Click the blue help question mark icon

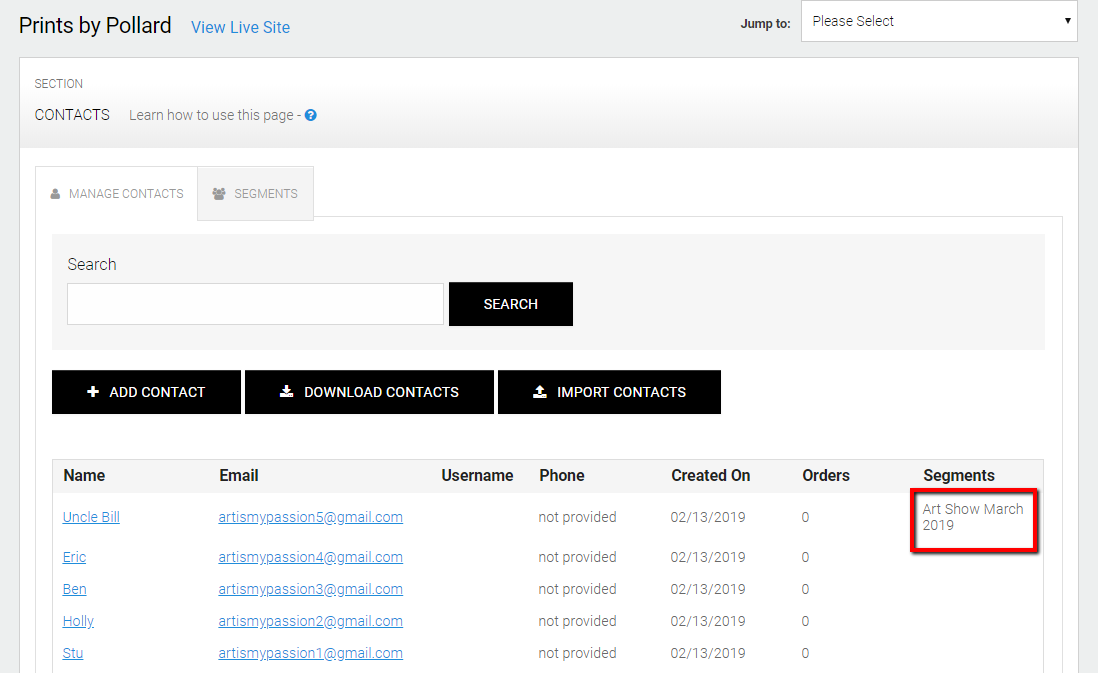point(311,115)
